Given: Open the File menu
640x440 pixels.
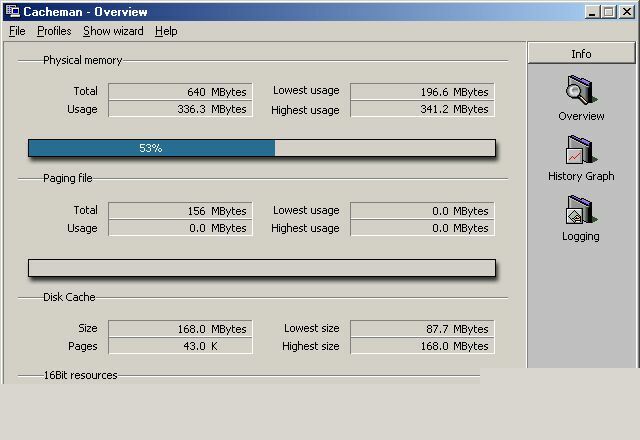Looking at the screenshot, I should [17, 31].
